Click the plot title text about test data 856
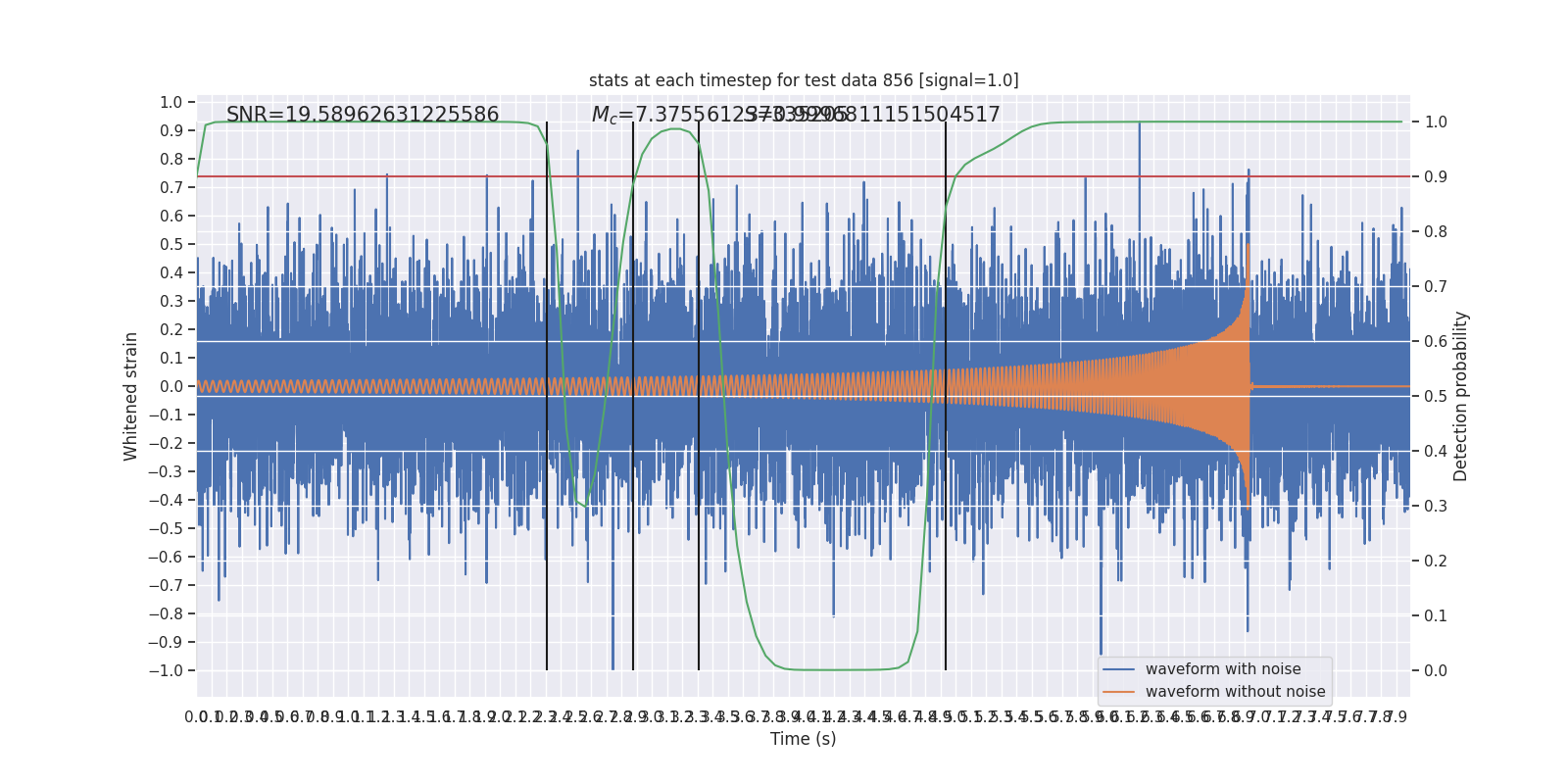 [x=804, y=80]
